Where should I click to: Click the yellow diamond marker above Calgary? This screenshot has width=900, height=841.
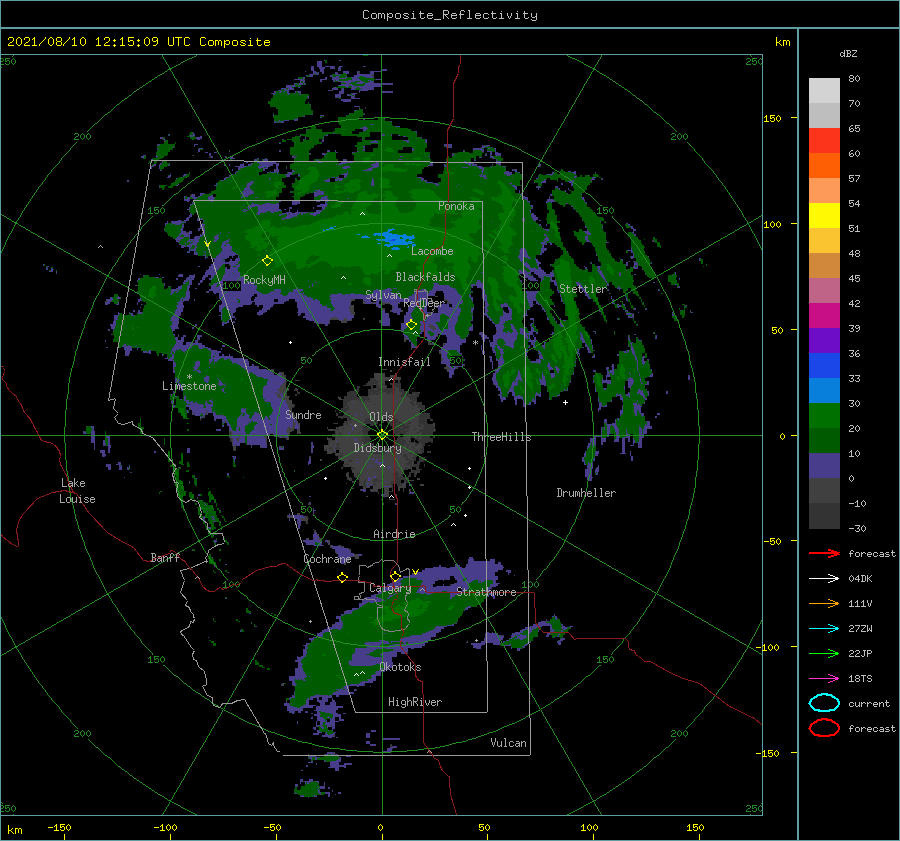click(395, 576)
